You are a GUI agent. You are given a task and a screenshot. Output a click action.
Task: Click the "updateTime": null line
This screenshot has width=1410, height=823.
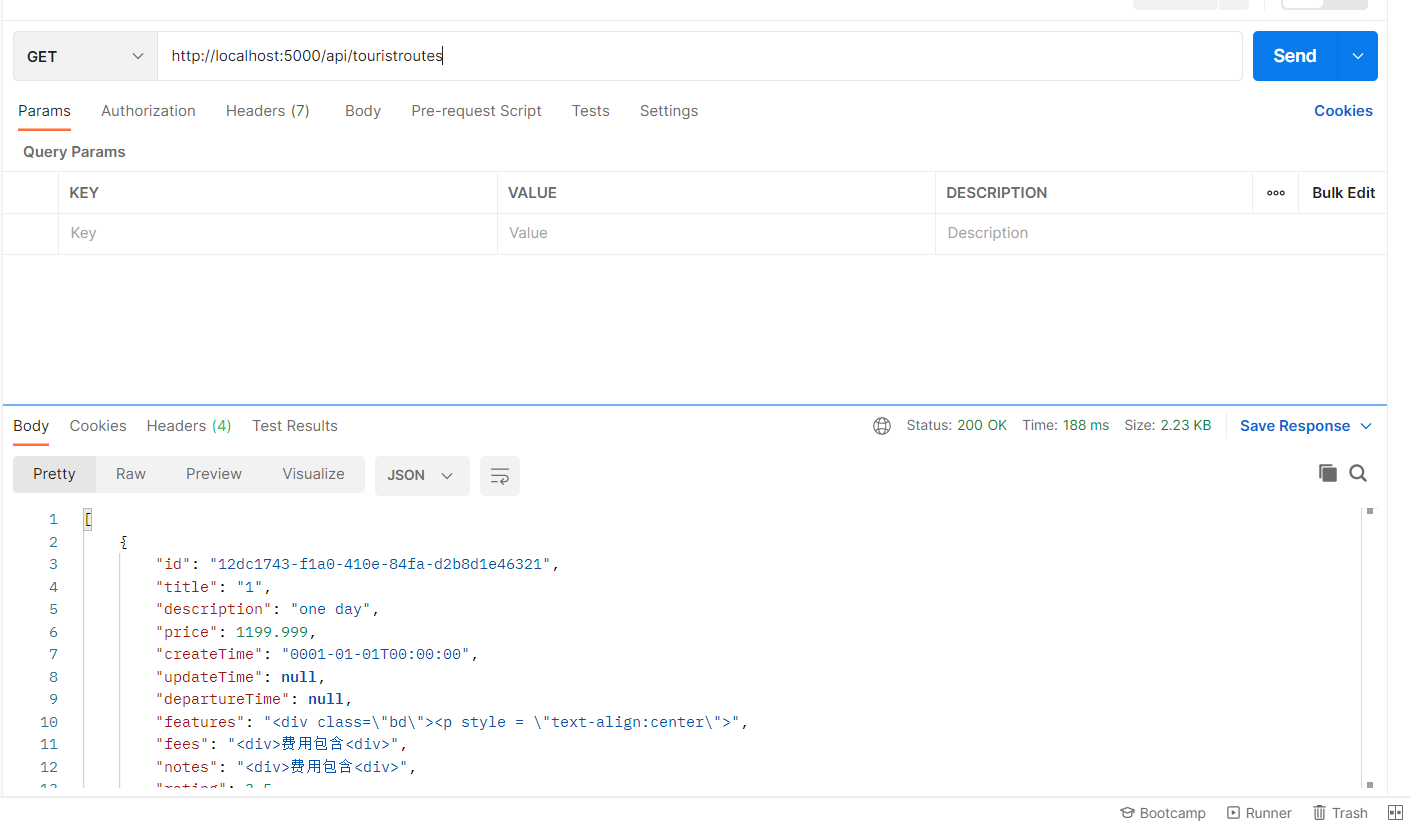pos(241,677)
